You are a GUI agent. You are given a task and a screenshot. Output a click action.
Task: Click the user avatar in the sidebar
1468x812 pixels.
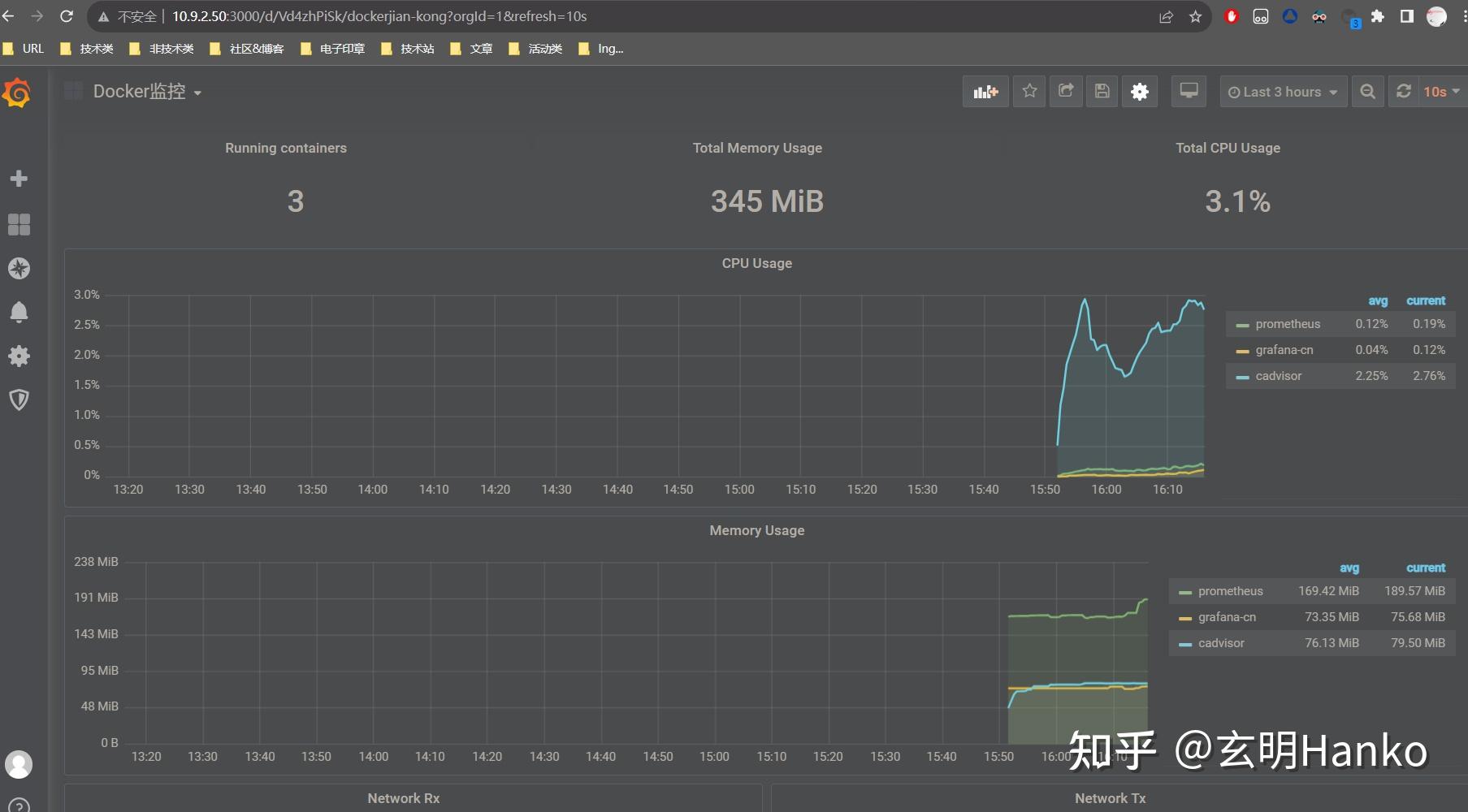tap(19, 764)
